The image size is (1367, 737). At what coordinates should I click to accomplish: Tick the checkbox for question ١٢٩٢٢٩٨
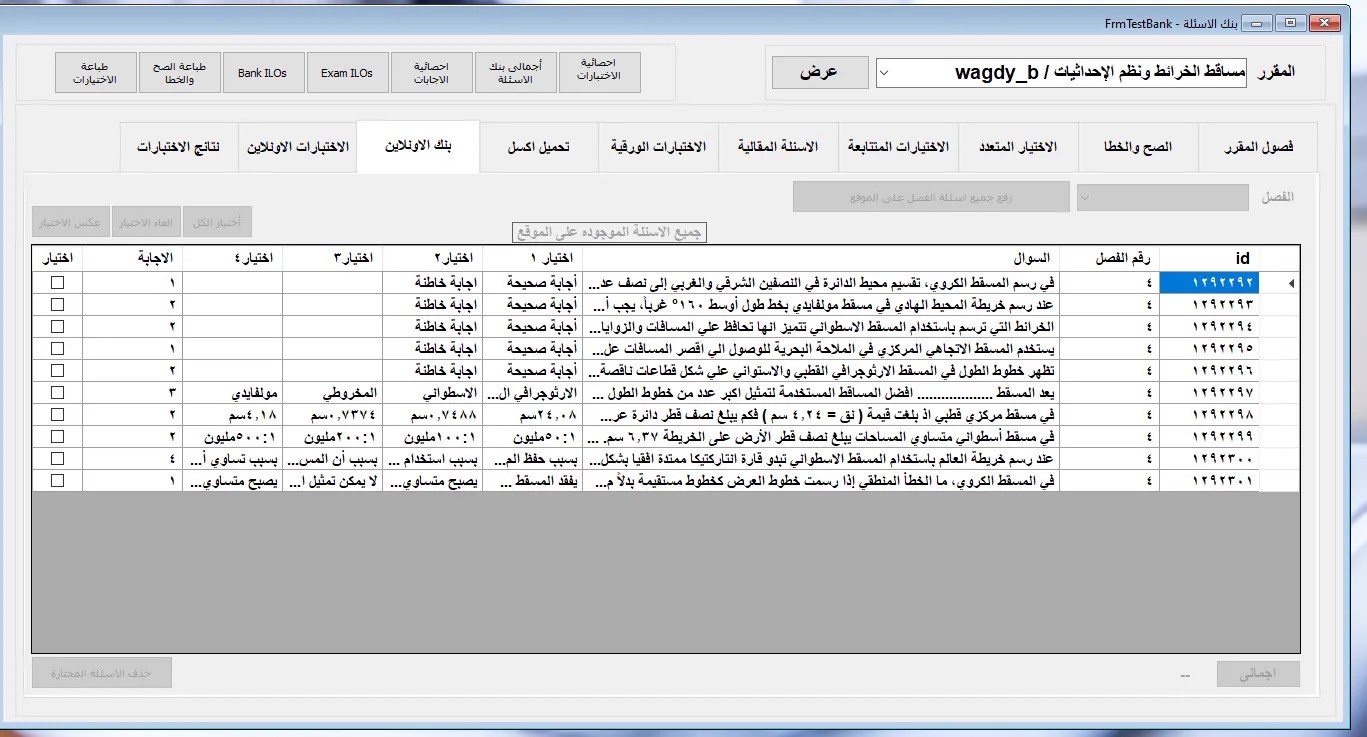[57, 415]
